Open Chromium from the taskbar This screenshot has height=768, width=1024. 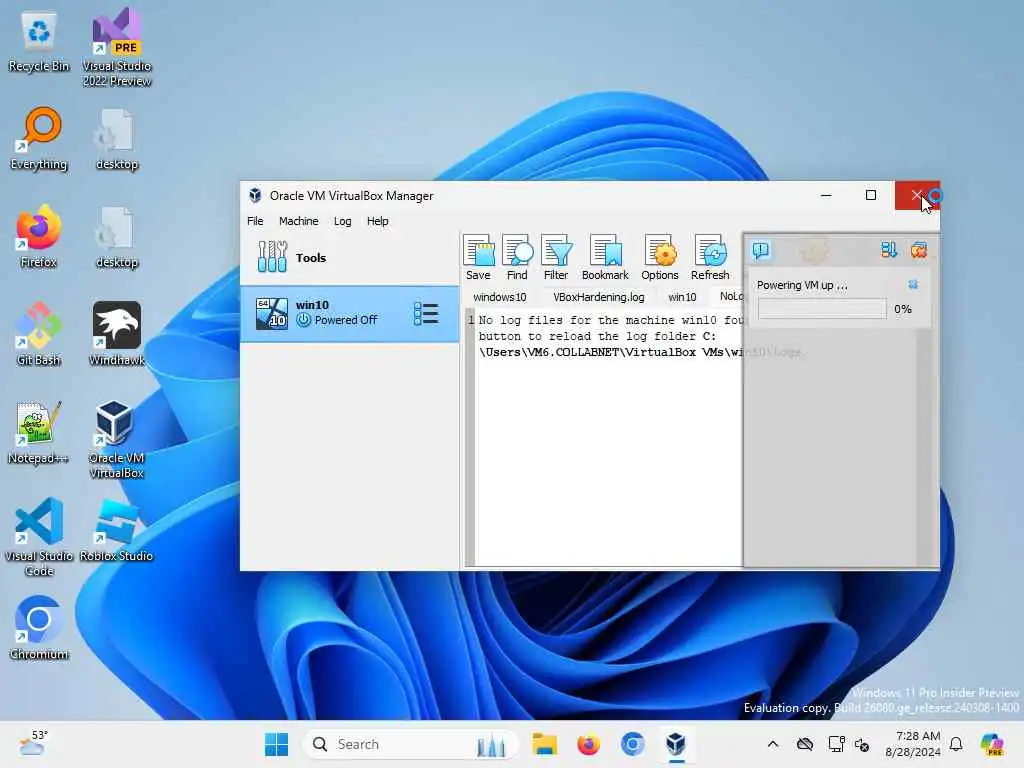click(x=632, y=744)
